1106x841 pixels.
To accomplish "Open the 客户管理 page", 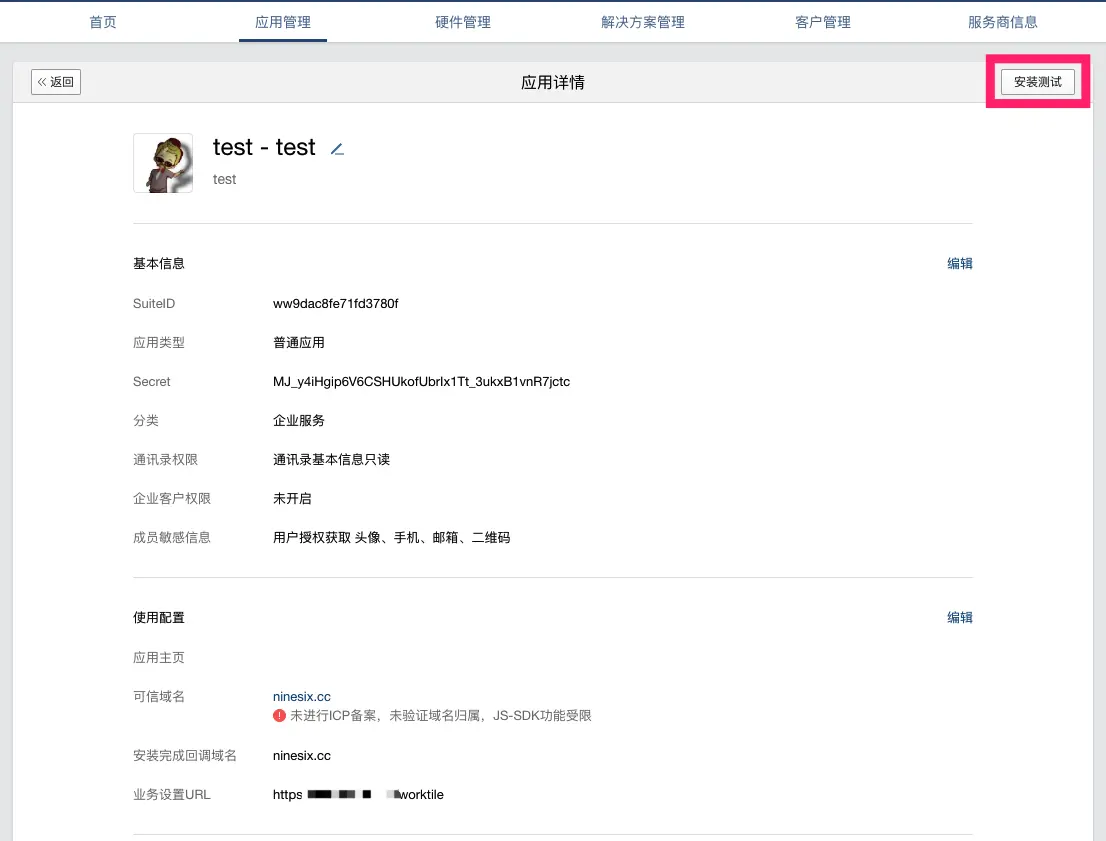I will [x=823, y=21].
